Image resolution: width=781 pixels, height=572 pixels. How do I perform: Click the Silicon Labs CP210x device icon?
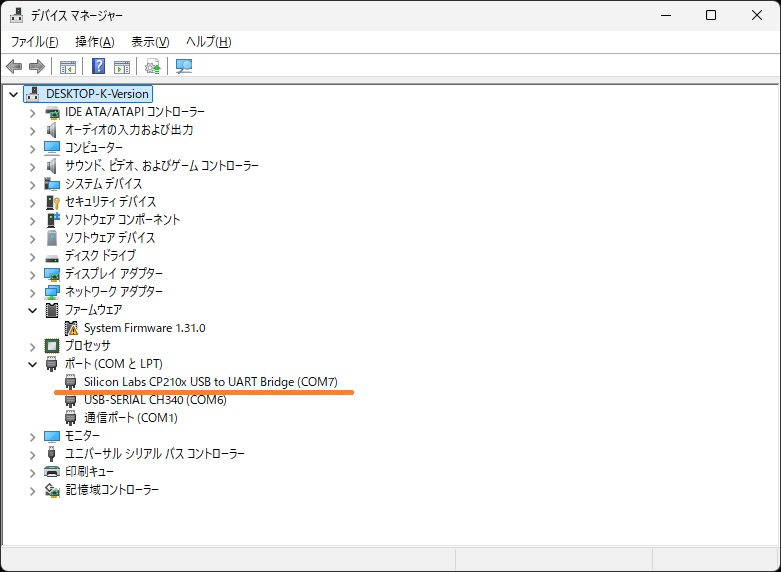[x=71, y=382]
